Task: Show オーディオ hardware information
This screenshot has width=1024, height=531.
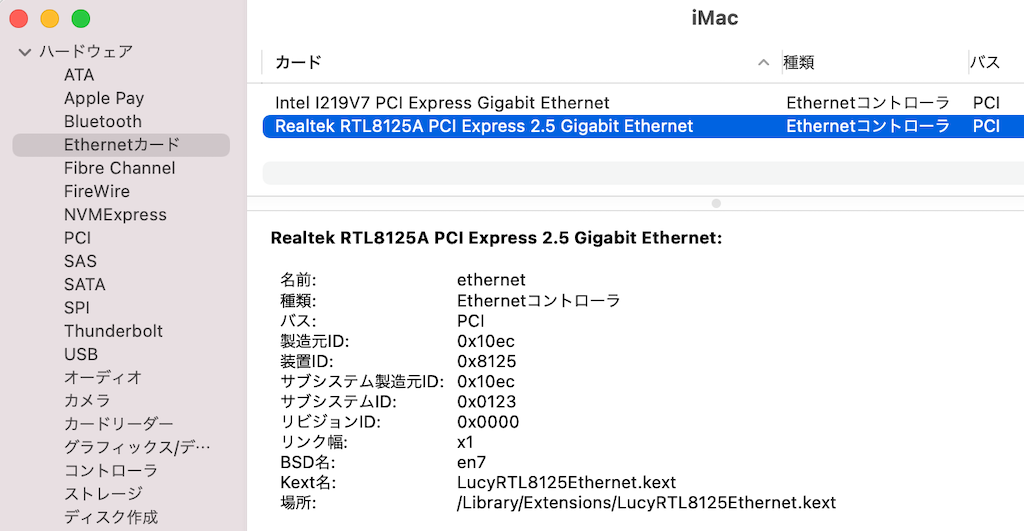Action: click(x=103, y=377)
